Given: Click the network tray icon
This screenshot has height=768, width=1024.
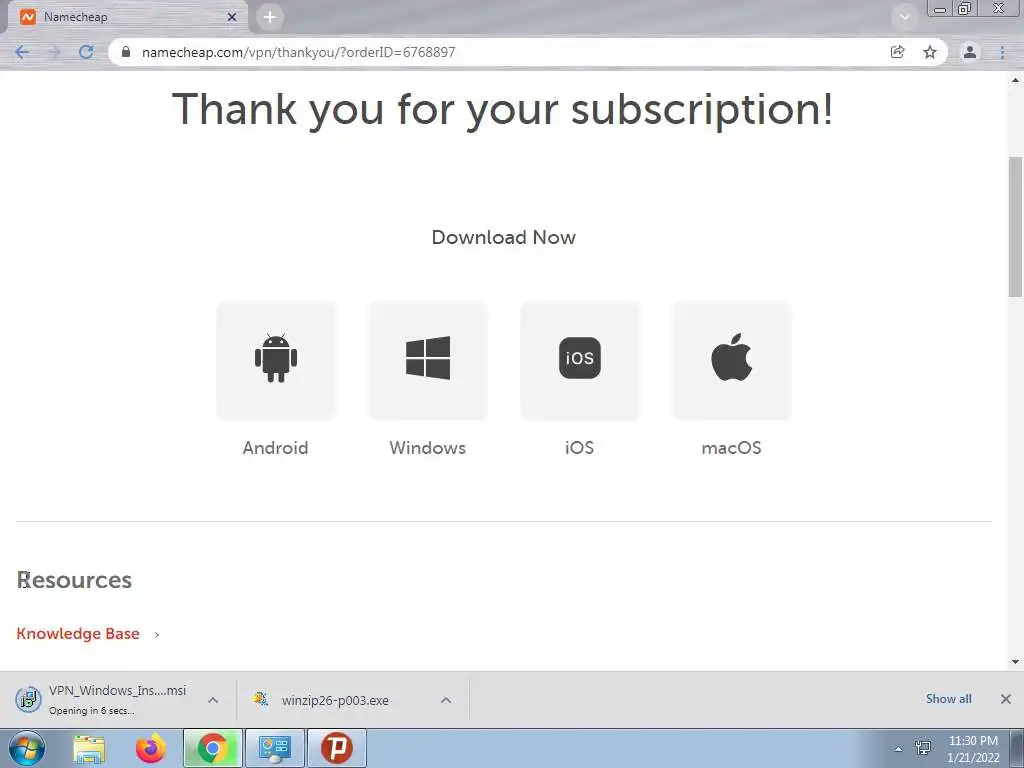Looking at the screenshot, I should 923,748.
